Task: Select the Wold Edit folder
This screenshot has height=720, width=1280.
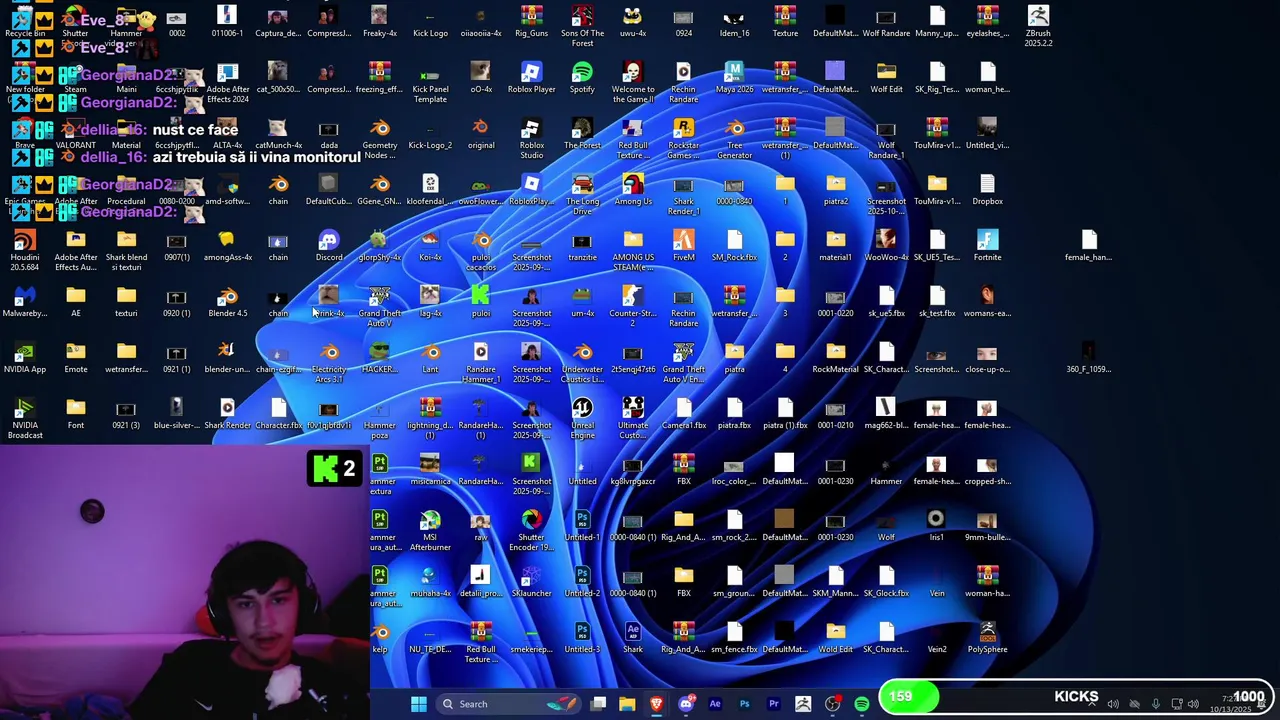Action: tap(835, 638)
